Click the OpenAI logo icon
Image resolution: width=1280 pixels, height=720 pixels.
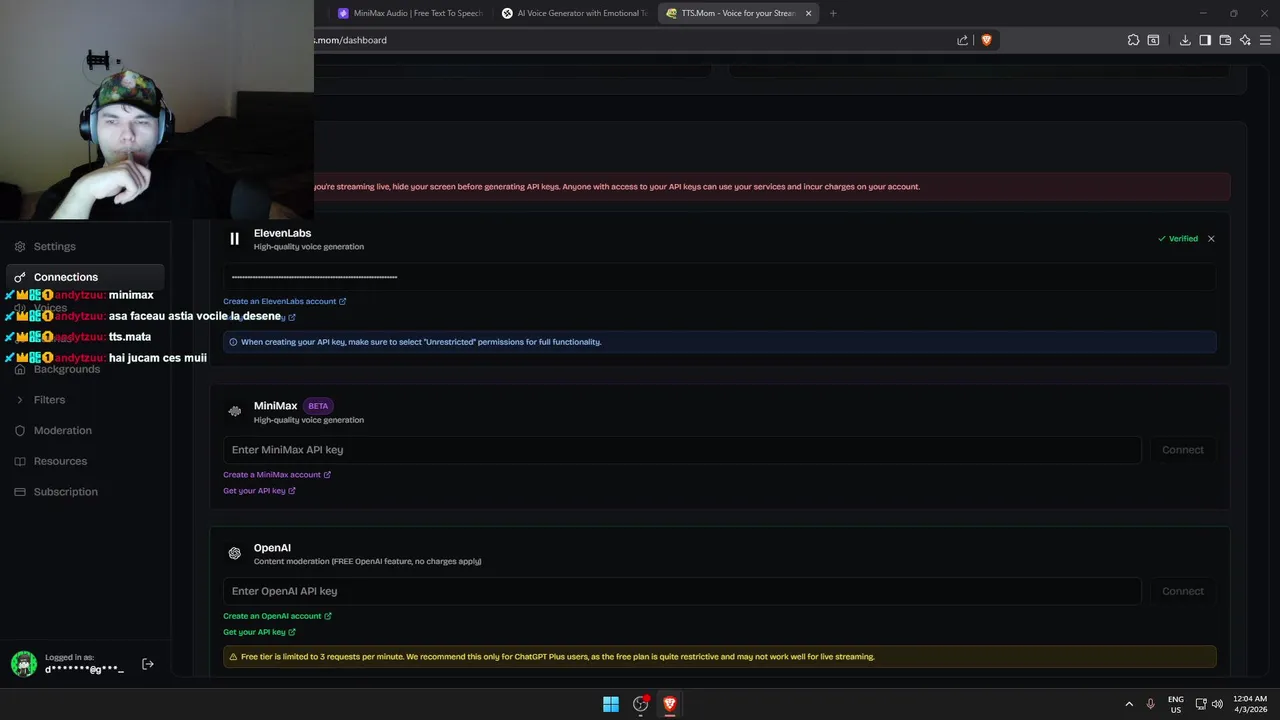(x=234, y=553)
